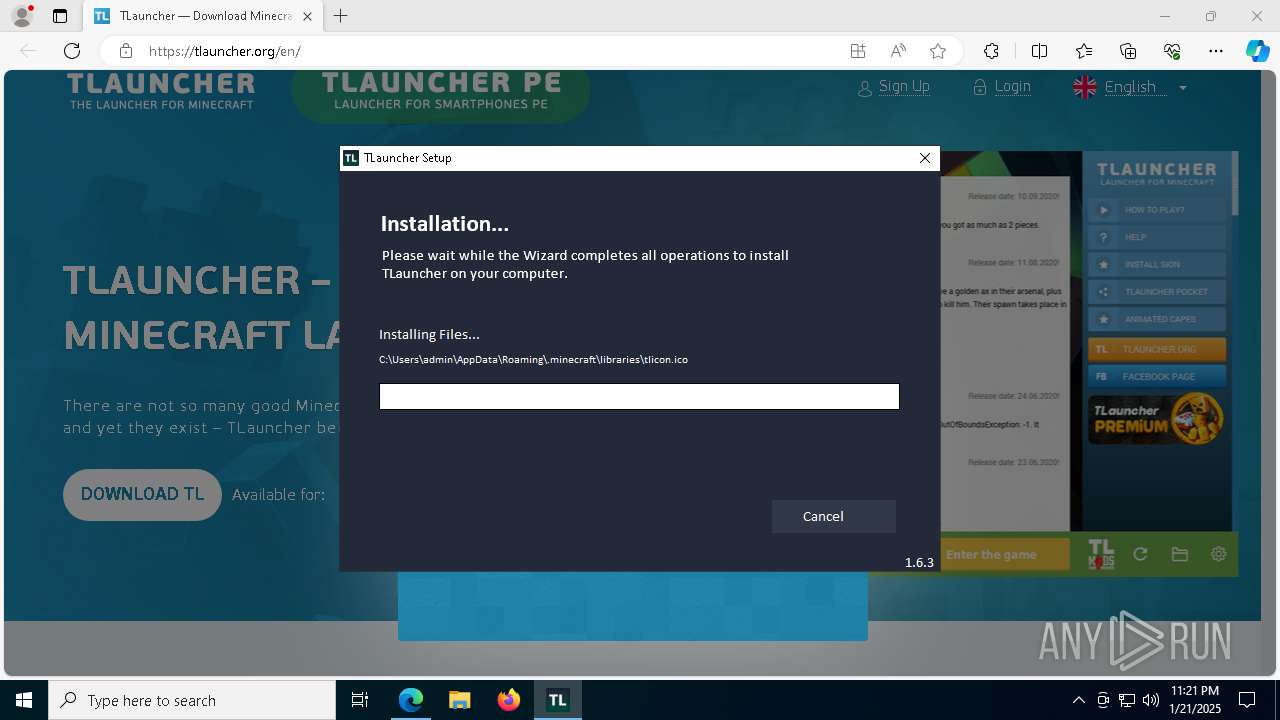The image size is (1280, 720).
Task: View site information lock icon
Action: pyautogui.click(x=126, y=51)
